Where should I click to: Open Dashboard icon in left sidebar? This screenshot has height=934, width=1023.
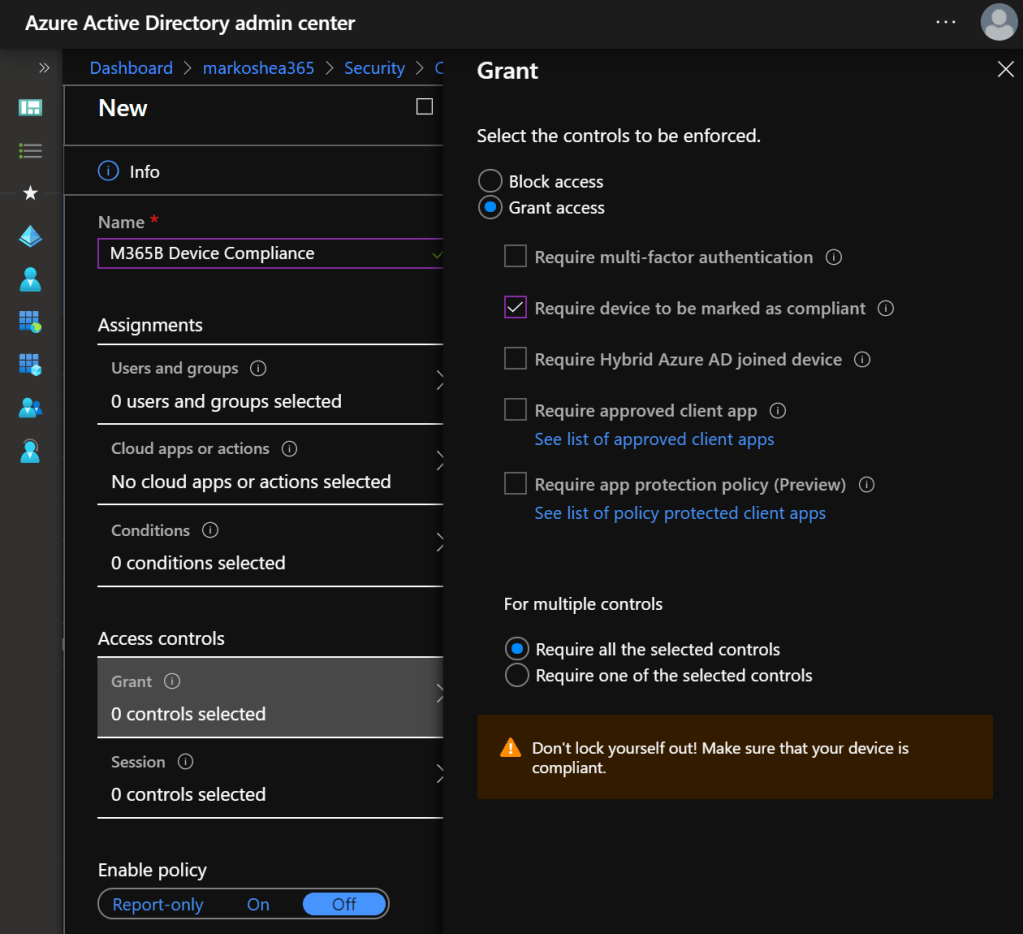click(30, 108)
